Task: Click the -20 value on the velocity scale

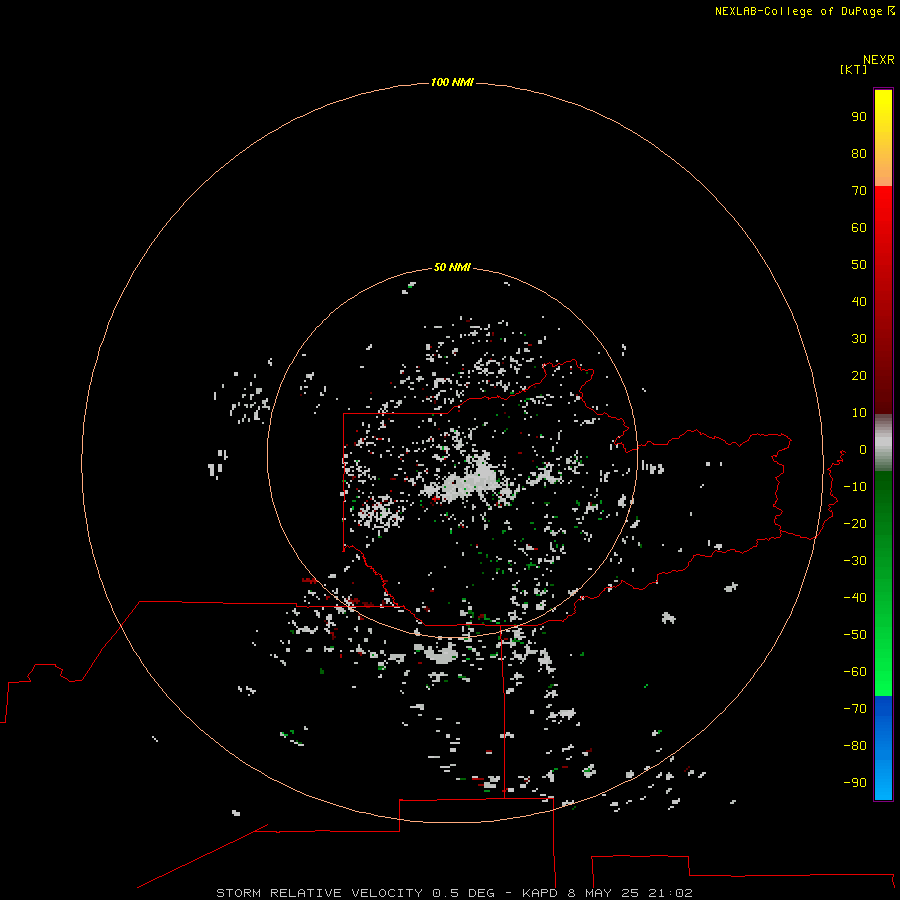Action: pyautogui.click(x=855, y=523)
